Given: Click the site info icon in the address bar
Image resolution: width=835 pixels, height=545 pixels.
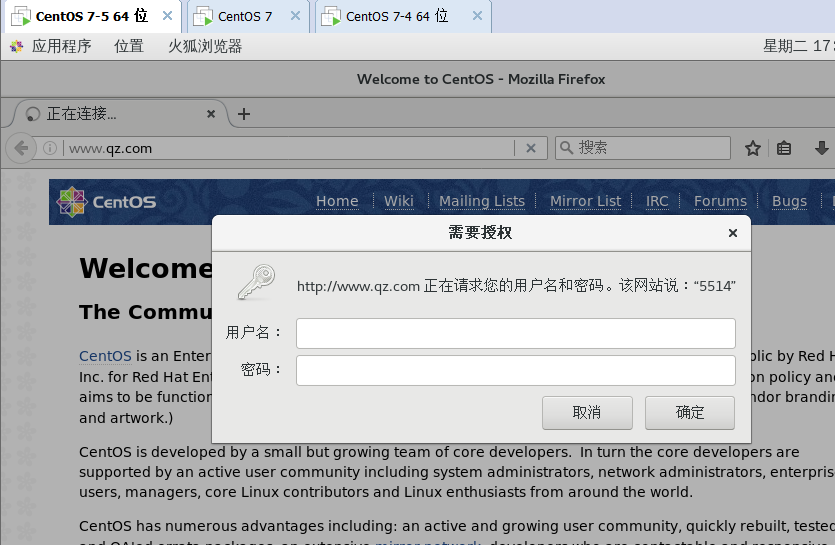Looking at the screenshot, I should tap(50, 148).
